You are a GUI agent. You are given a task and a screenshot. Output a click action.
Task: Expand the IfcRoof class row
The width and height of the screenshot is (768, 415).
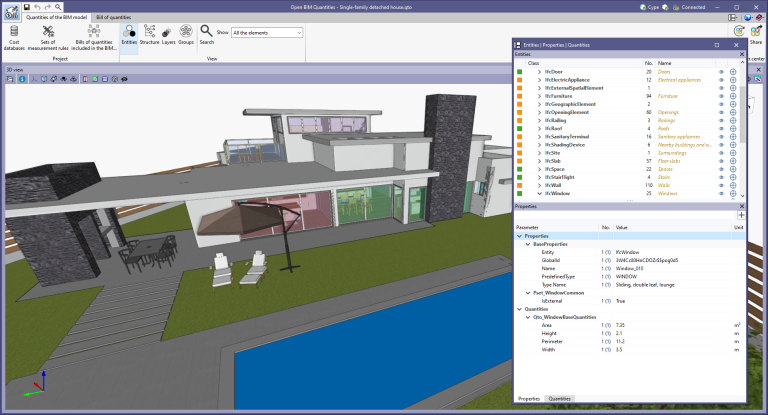point(539,129)
